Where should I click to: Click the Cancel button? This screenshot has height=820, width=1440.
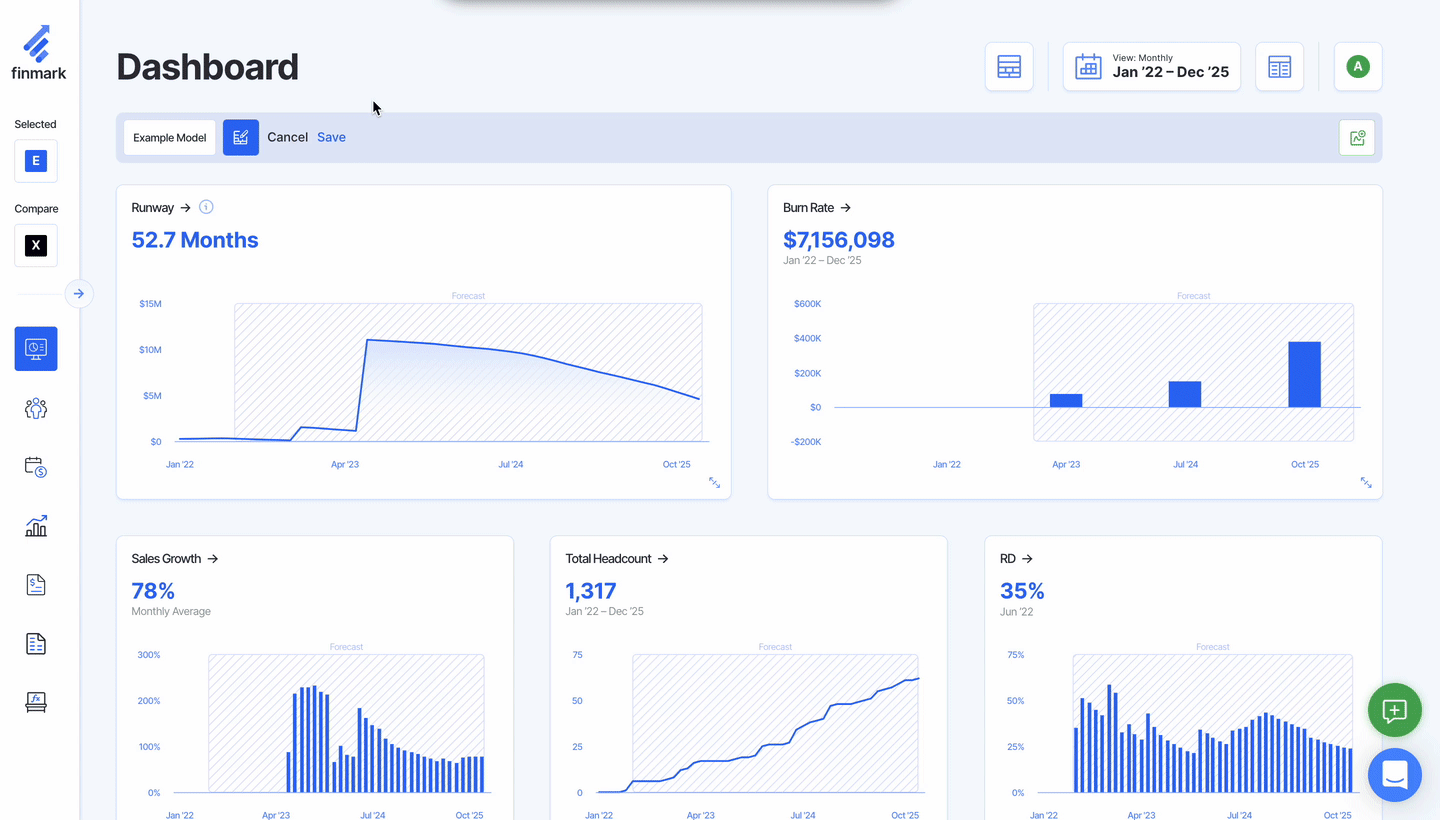287,138
